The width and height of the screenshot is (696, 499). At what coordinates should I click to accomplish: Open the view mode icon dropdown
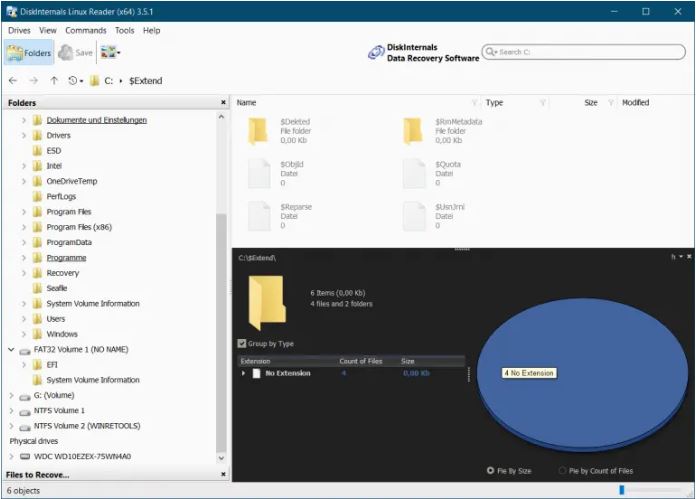pyautogui.click(x=110, y=52)
